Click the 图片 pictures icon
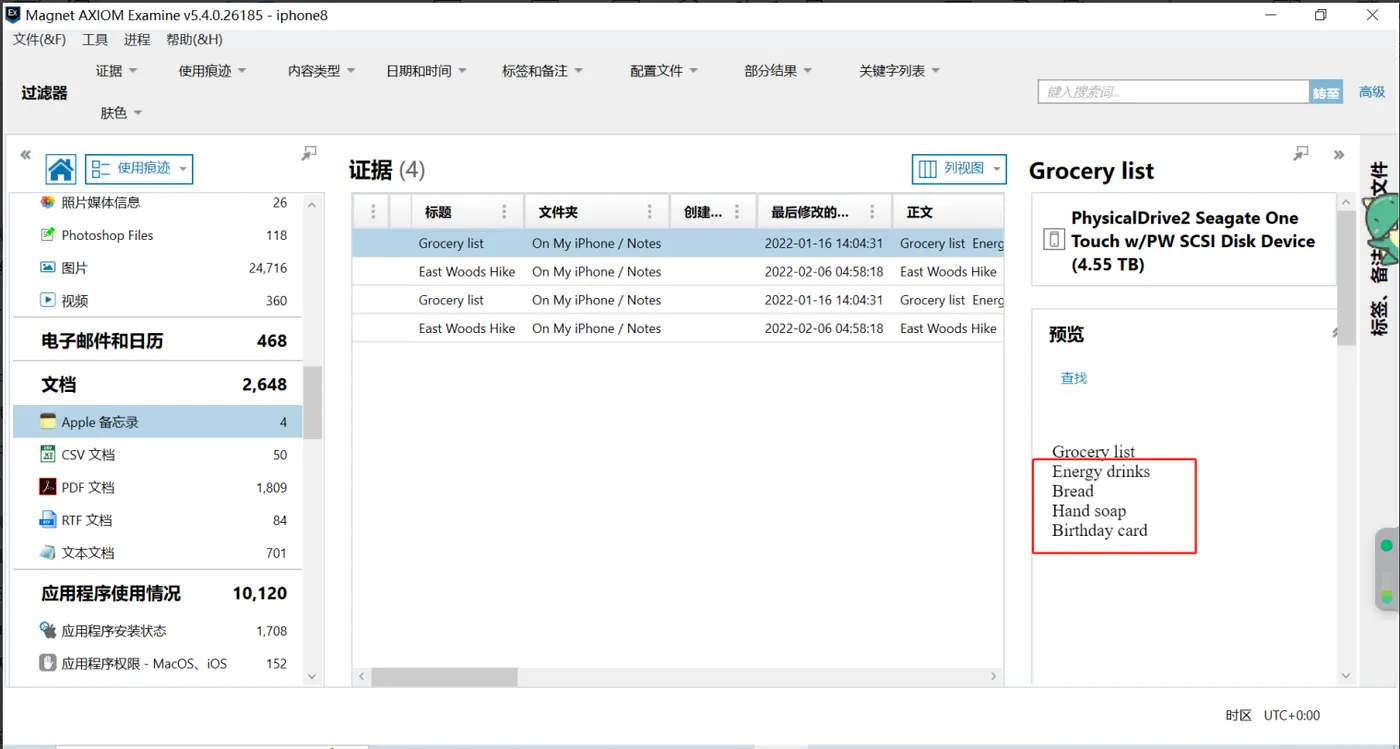Screen dimensions: 1400x749 (x=47, y=268)
